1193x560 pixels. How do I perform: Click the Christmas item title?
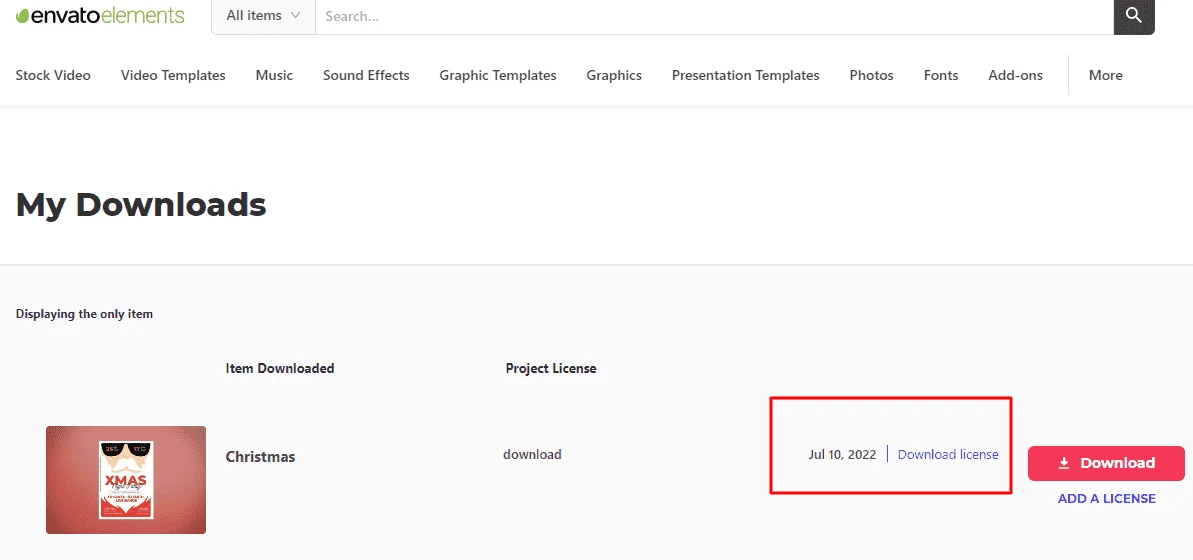pos(260,457)
